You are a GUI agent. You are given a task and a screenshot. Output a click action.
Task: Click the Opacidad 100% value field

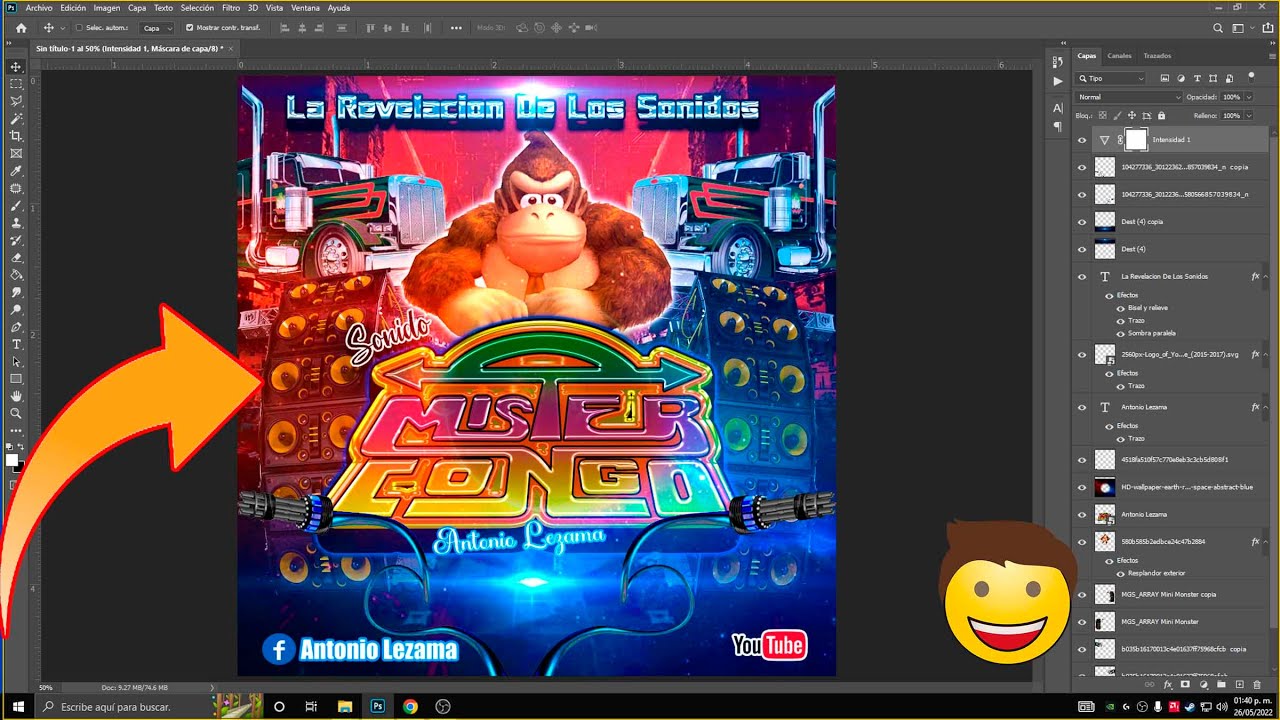[x=1230, y=97]
